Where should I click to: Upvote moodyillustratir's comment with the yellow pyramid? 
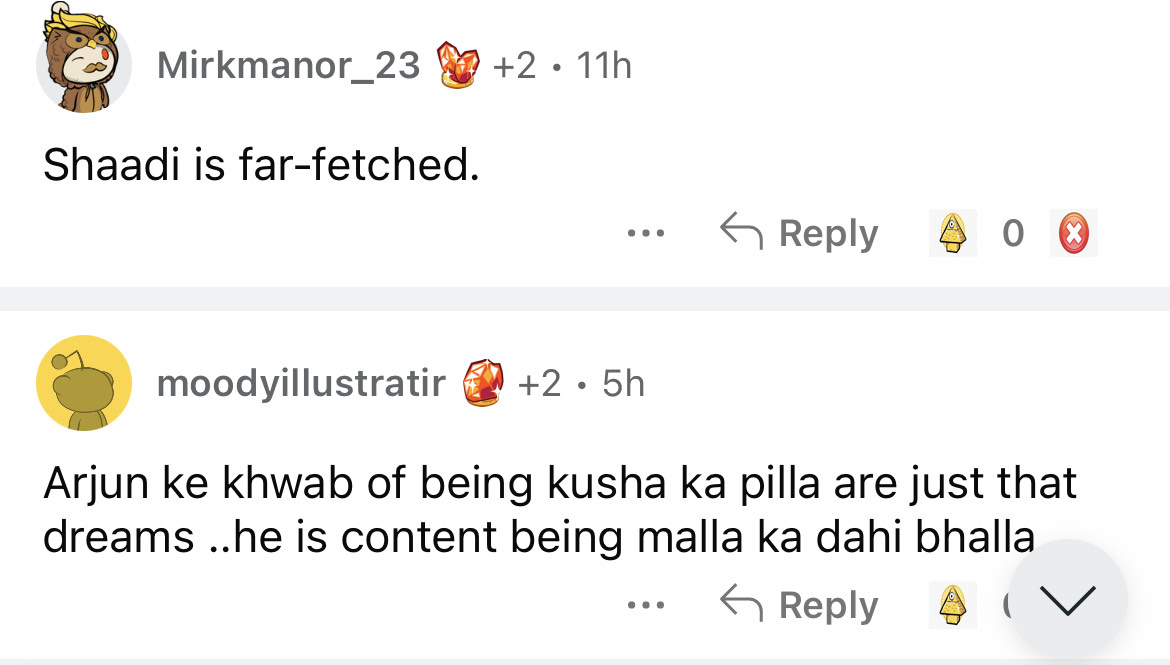coord(951,605)
